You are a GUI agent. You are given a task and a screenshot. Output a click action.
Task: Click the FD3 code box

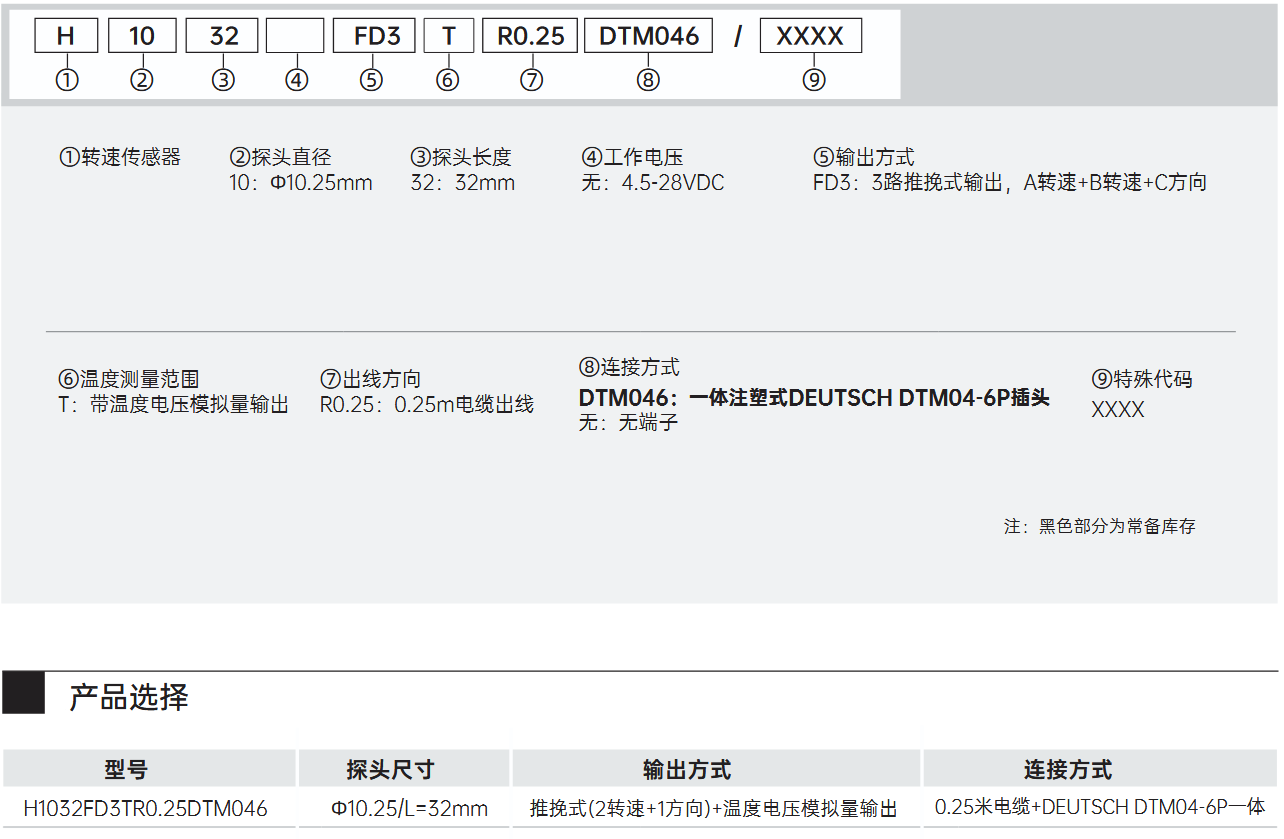coord(377,36)
